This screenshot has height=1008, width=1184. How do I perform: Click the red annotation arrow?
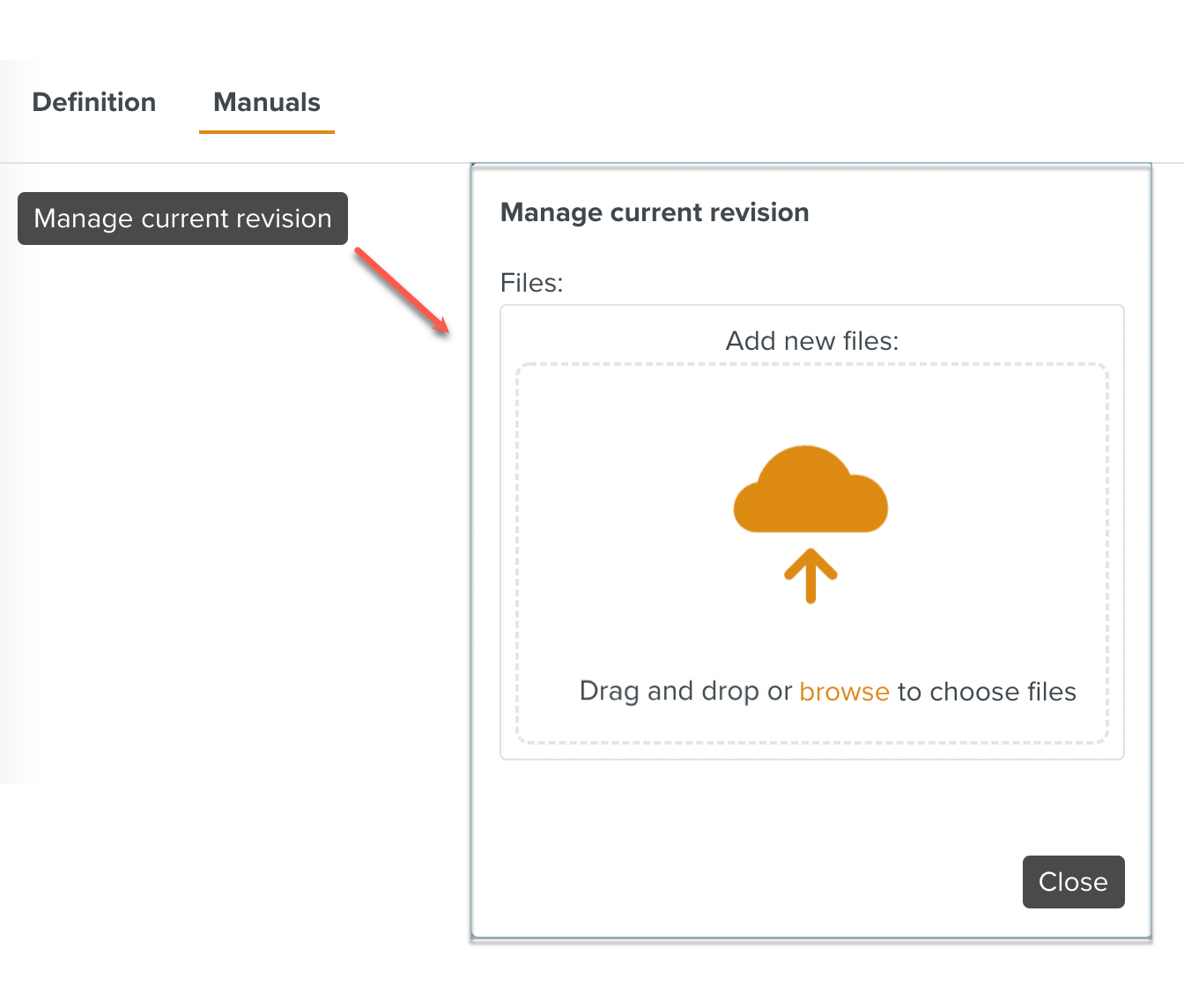coord(403,291)
